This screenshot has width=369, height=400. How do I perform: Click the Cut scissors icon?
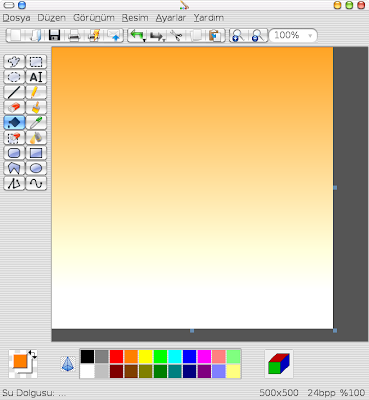tap(176, 35)
